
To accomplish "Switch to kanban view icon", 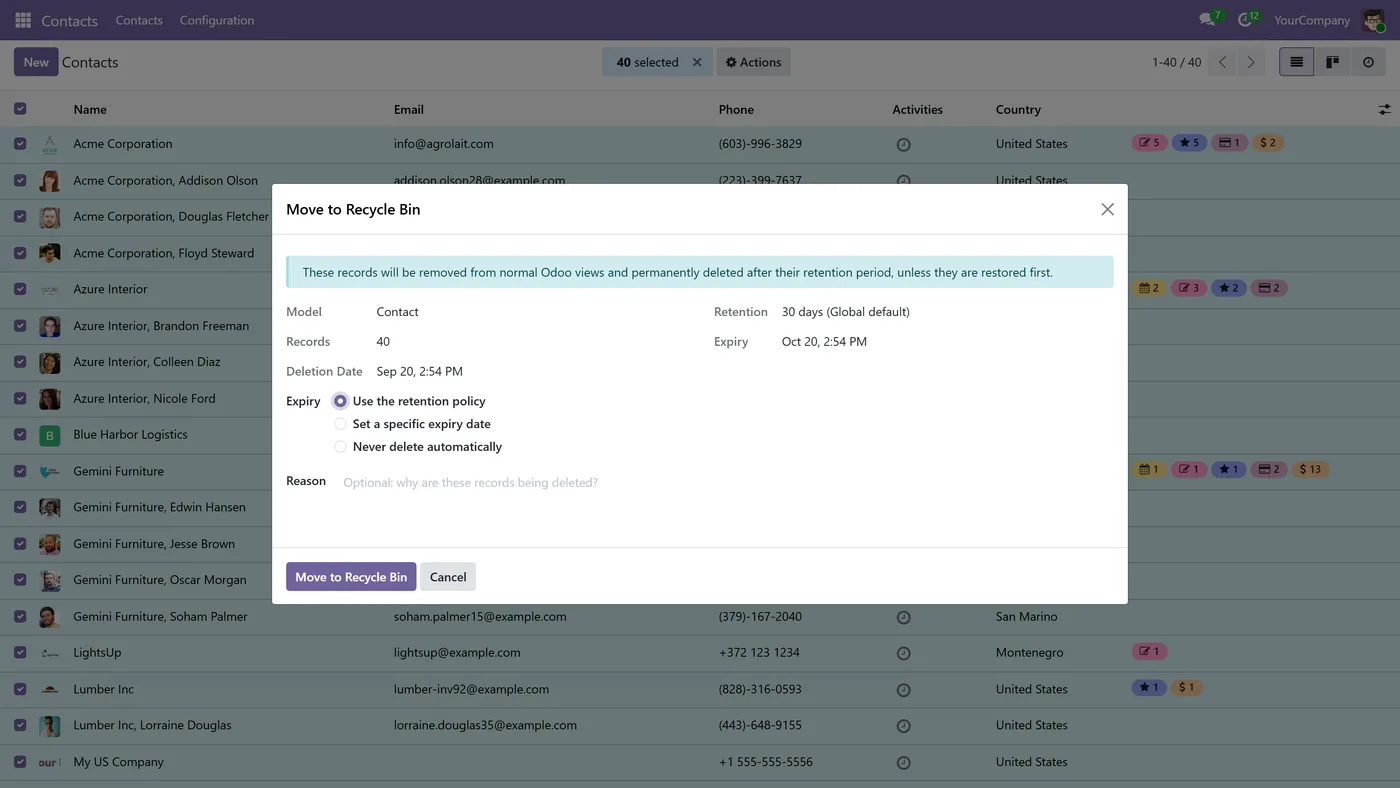I will click(1332, 62).
